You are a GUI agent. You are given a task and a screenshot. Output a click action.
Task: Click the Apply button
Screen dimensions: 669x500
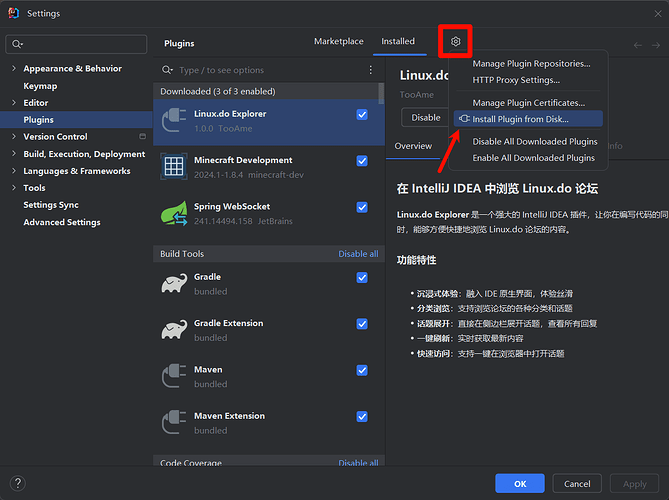click(634, 483)
